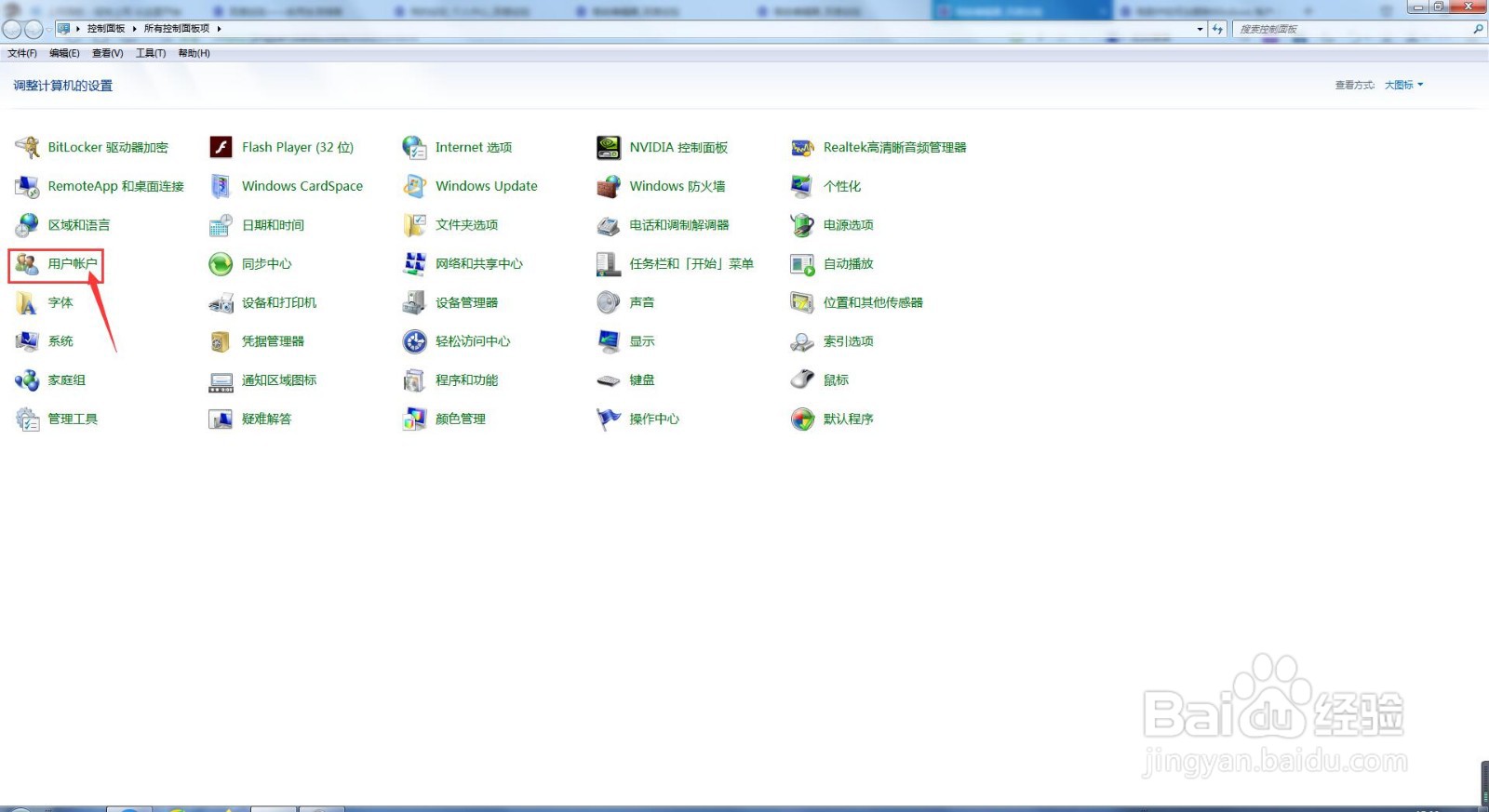
Task: Open the 通知区域图标 link text
Action: [279, 380]
